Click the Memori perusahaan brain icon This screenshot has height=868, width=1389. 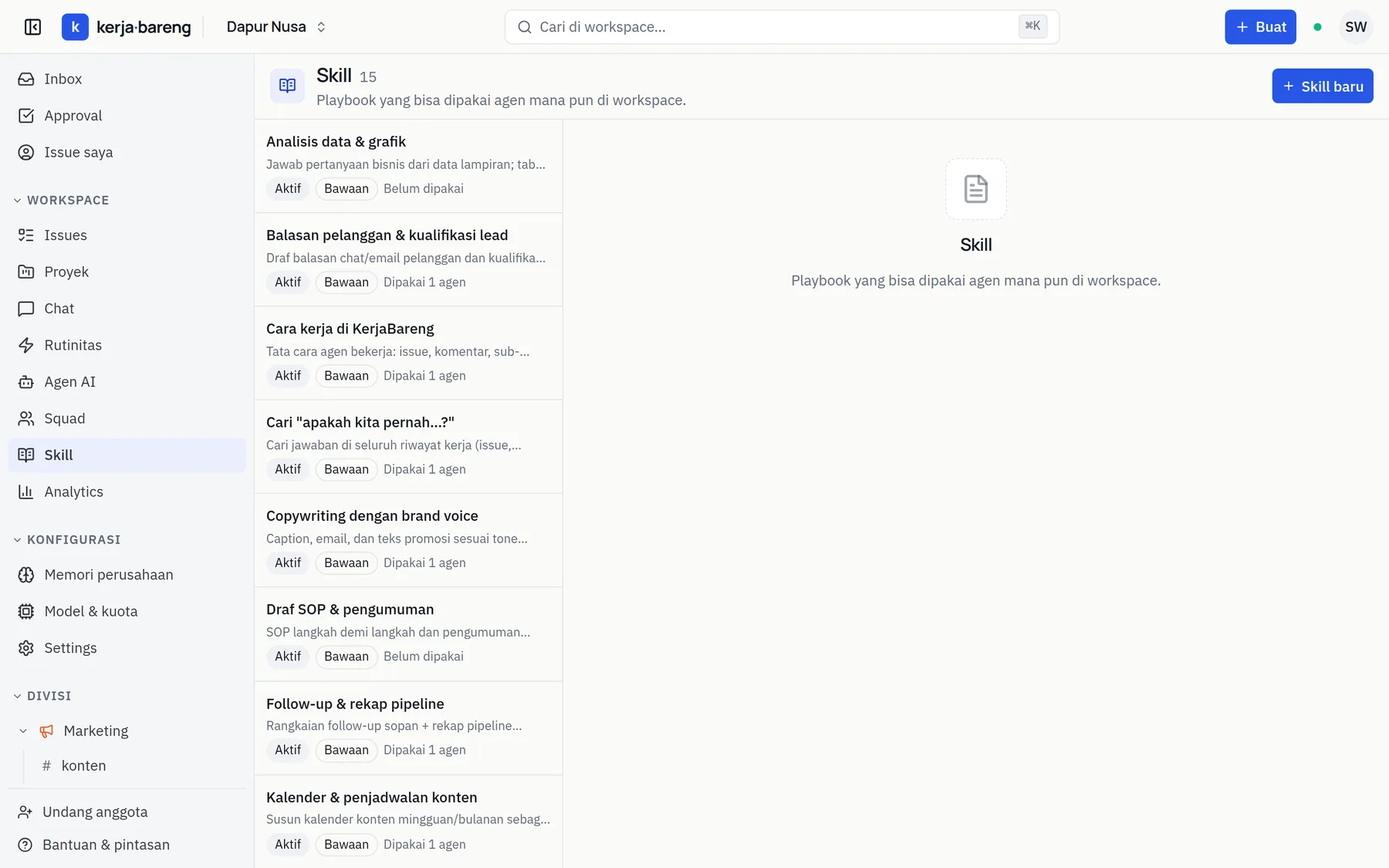pyautogui.click(x=26, y=575)
